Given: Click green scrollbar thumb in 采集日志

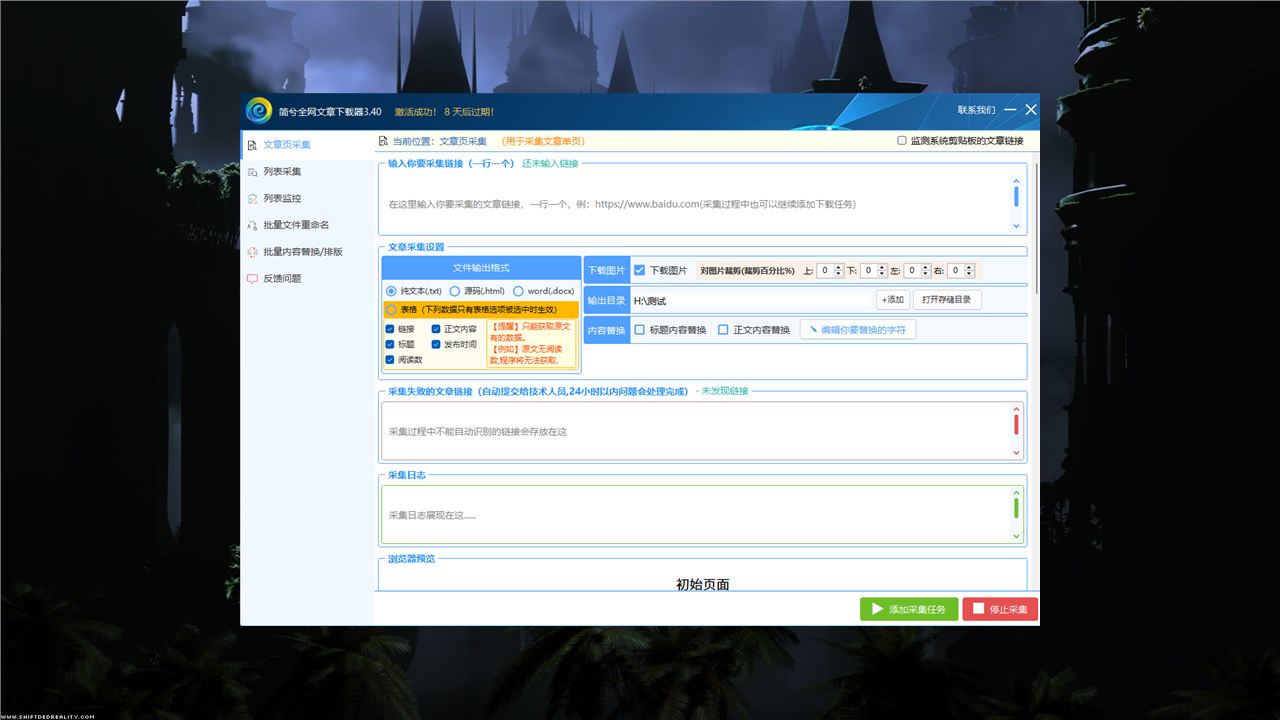Looking at the screenshot, I should (1017, 508).
